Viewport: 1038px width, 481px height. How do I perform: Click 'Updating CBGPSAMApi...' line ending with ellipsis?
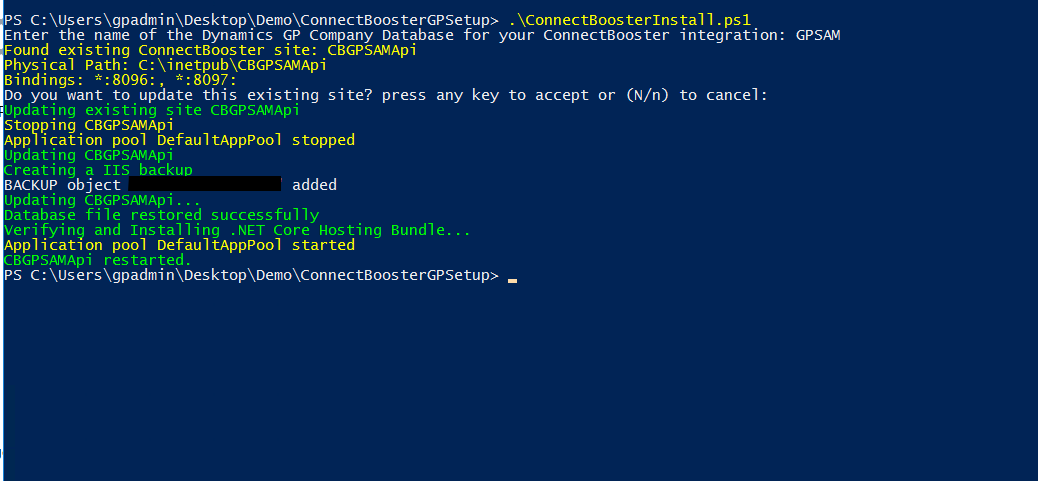point(102,200)
